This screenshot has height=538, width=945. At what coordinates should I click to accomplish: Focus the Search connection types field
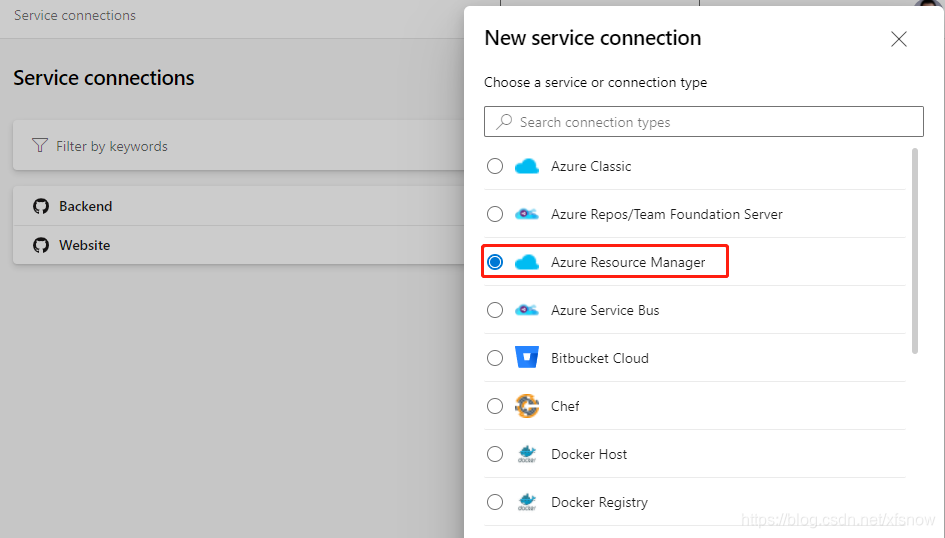(703, 122)
